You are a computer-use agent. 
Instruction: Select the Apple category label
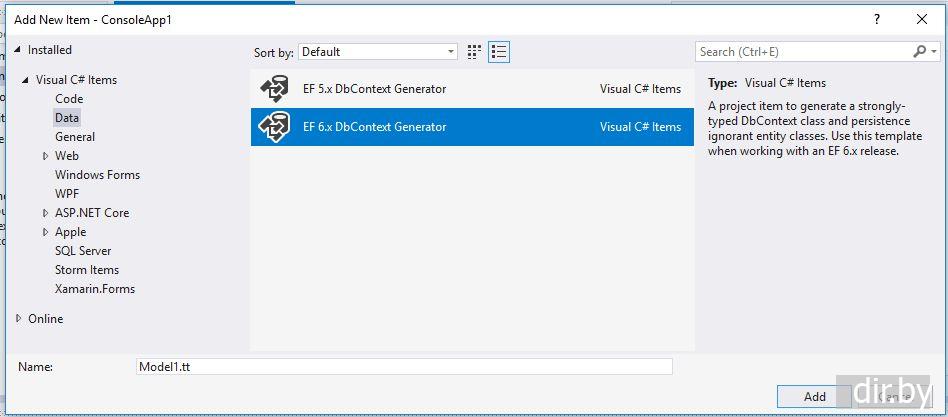70,232
